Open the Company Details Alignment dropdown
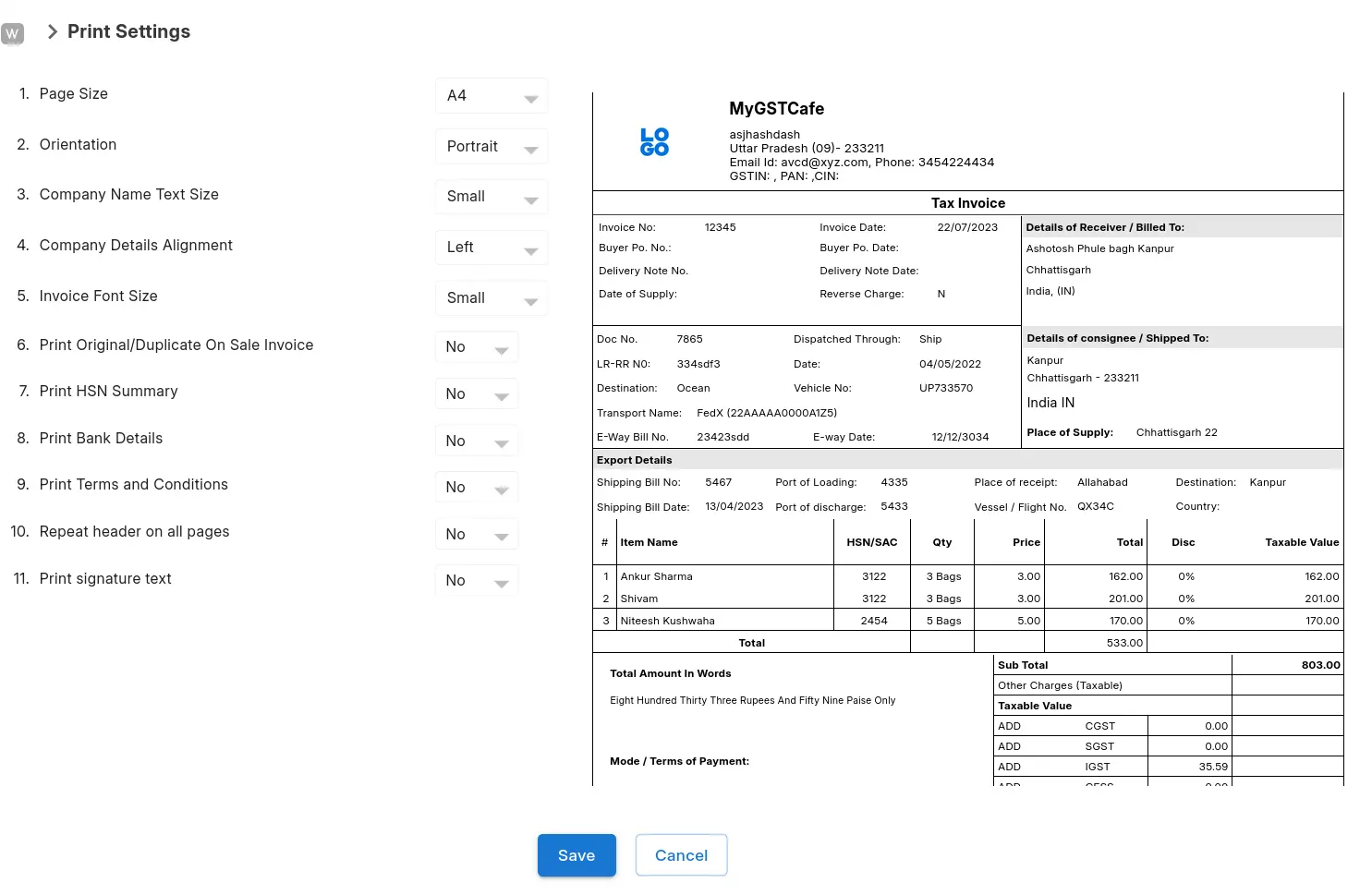The height and width of the screenshot is (895, 1372). (492, 247)
